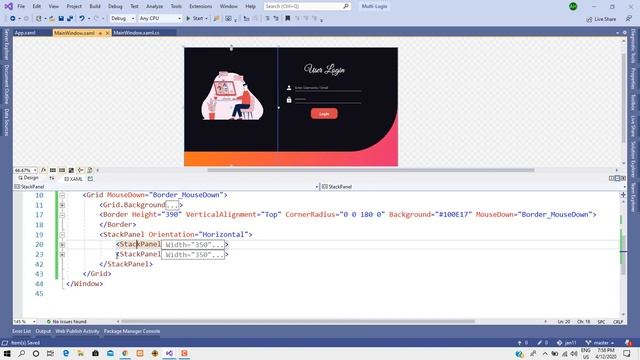Expand the collapsed StackPanel on line 20

coord(62,244)
